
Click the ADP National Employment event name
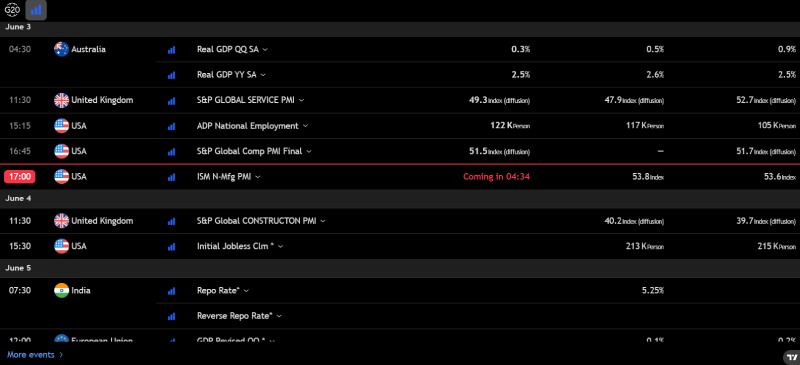click(247, 126)
